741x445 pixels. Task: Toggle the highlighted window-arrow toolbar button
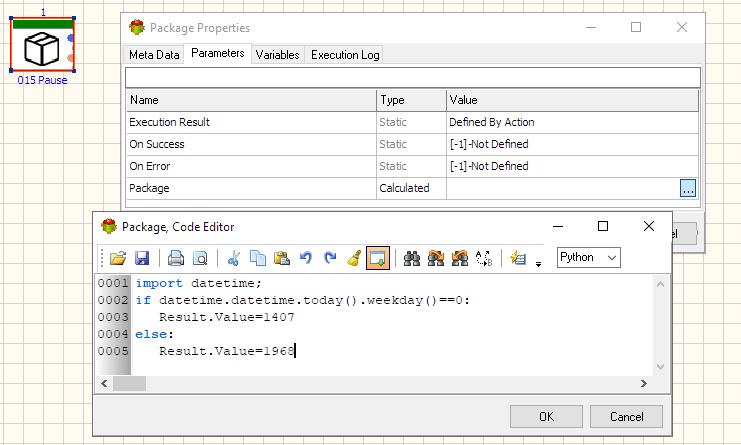[378, 258]
